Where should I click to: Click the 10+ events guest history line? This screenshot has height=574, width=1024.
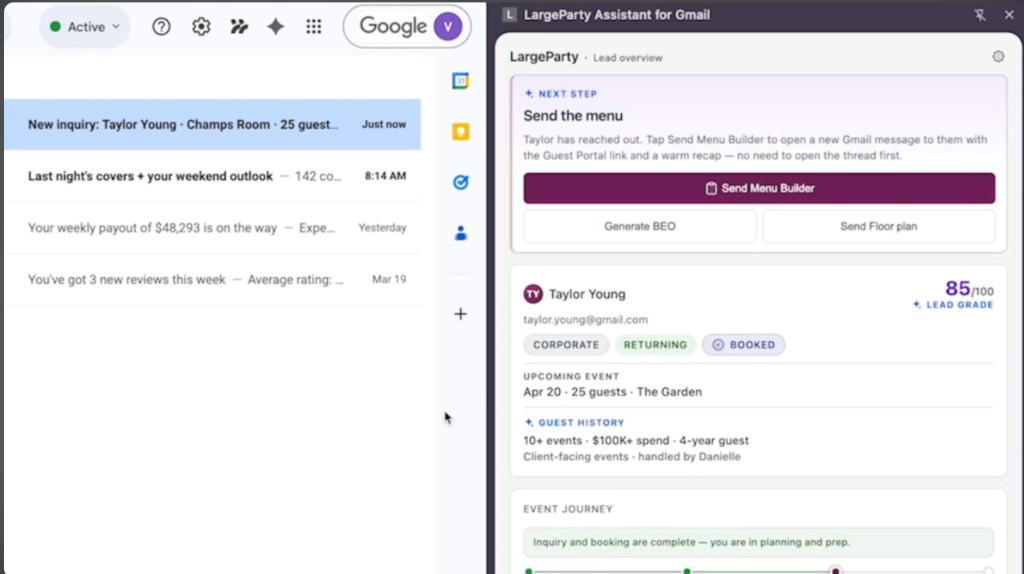(x=636, y=441)
